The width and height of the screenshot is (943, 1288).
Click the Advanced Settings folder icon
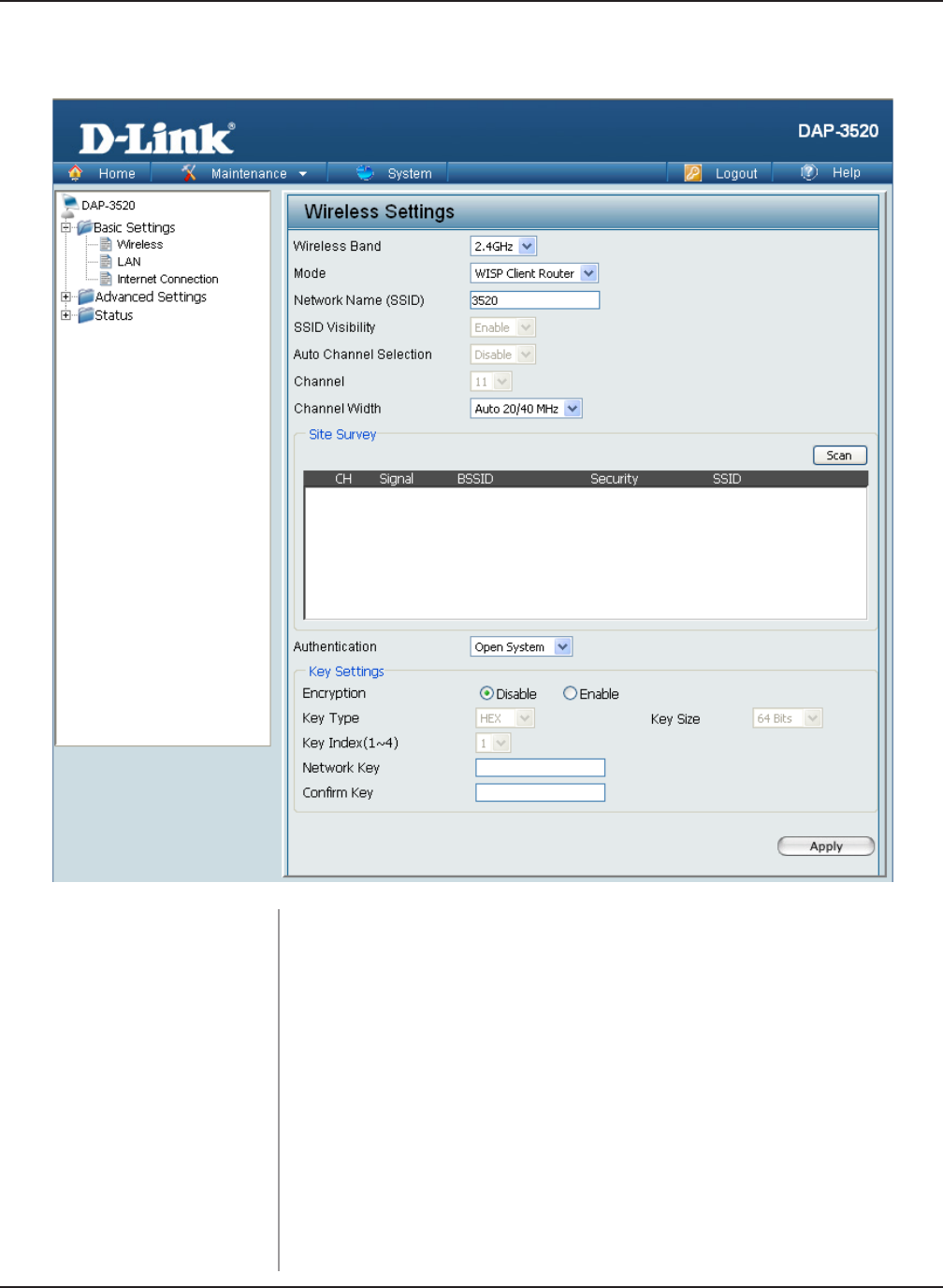pyautogui.click(x=86, y=297)
